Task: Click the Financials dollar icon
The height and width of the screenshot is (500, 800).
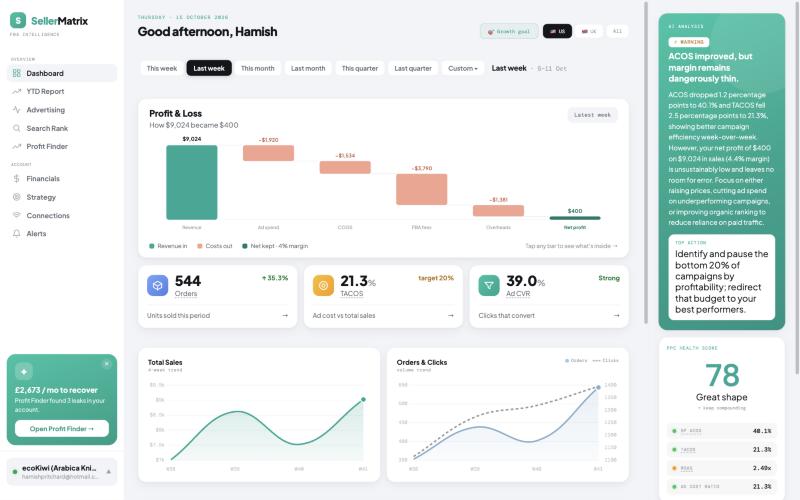Action: pos(16,179)
